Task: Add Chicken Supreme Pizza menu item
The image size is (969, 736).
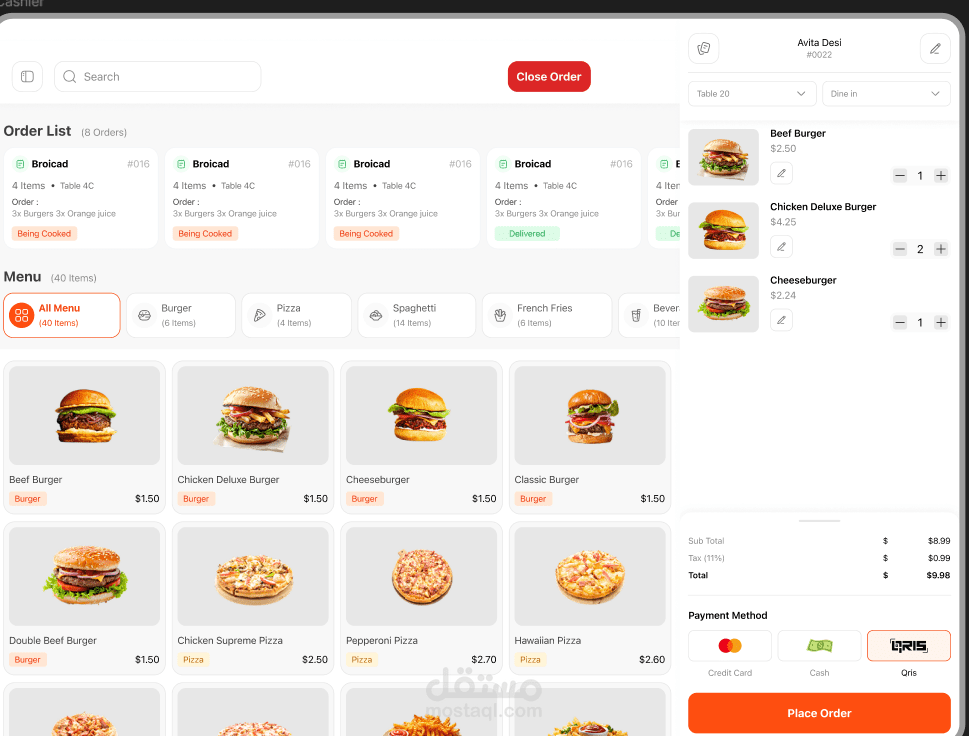Action: pos(253,598)
